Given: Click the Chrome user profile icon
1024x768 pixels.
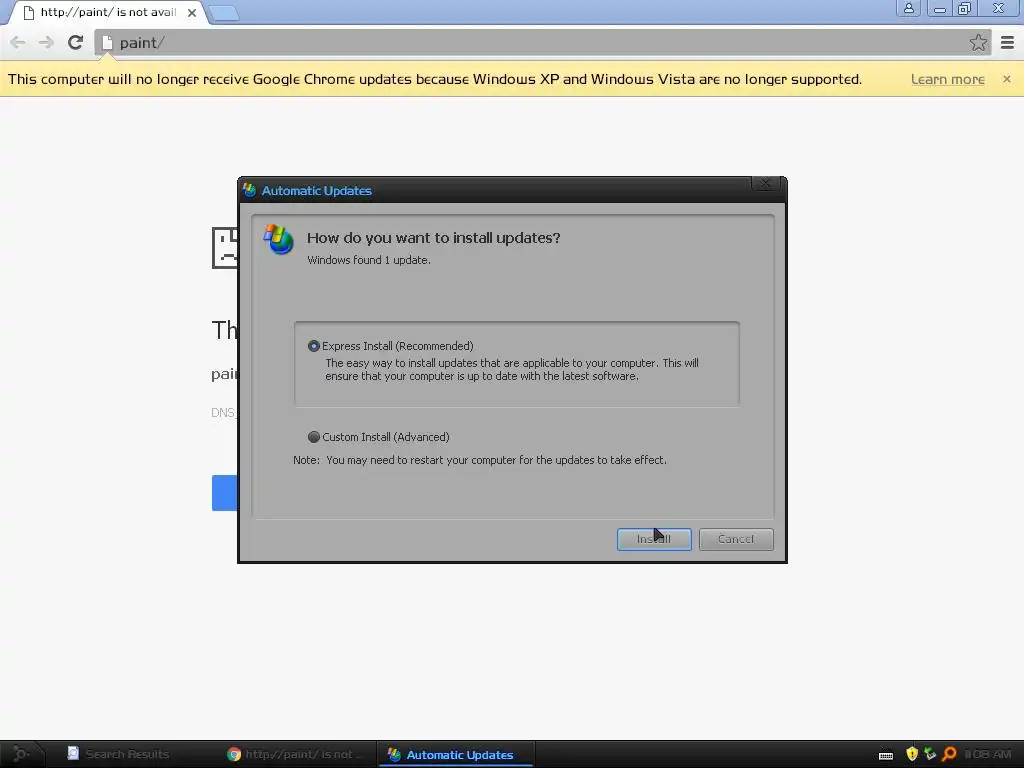Looking at the screenshot, I should 908,8.
